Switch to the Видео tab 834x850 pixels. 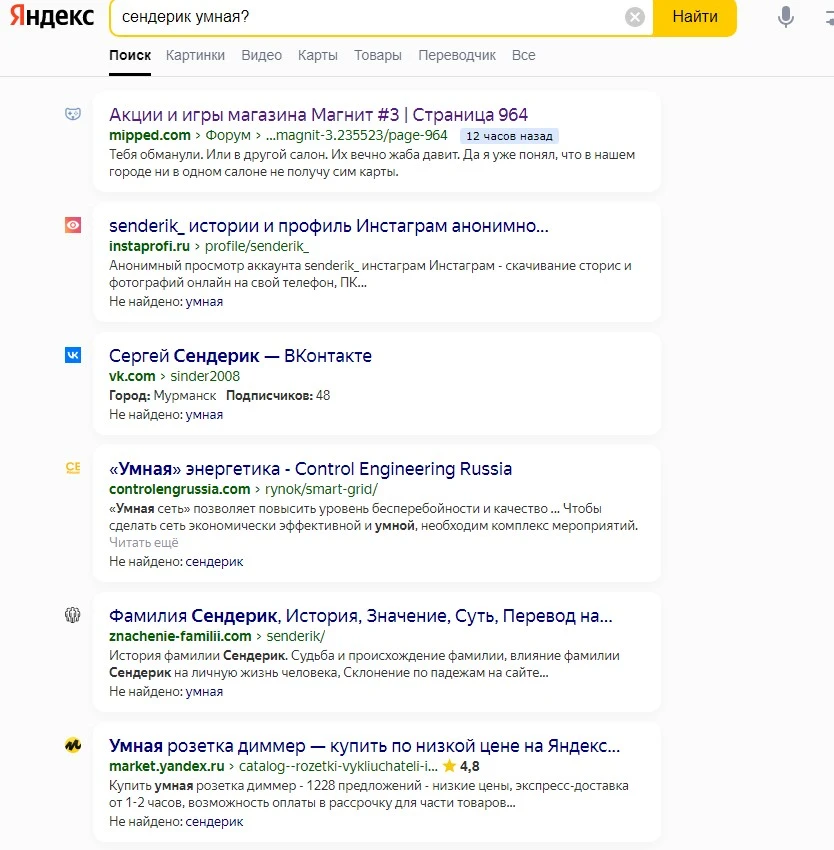pos(261,55)
